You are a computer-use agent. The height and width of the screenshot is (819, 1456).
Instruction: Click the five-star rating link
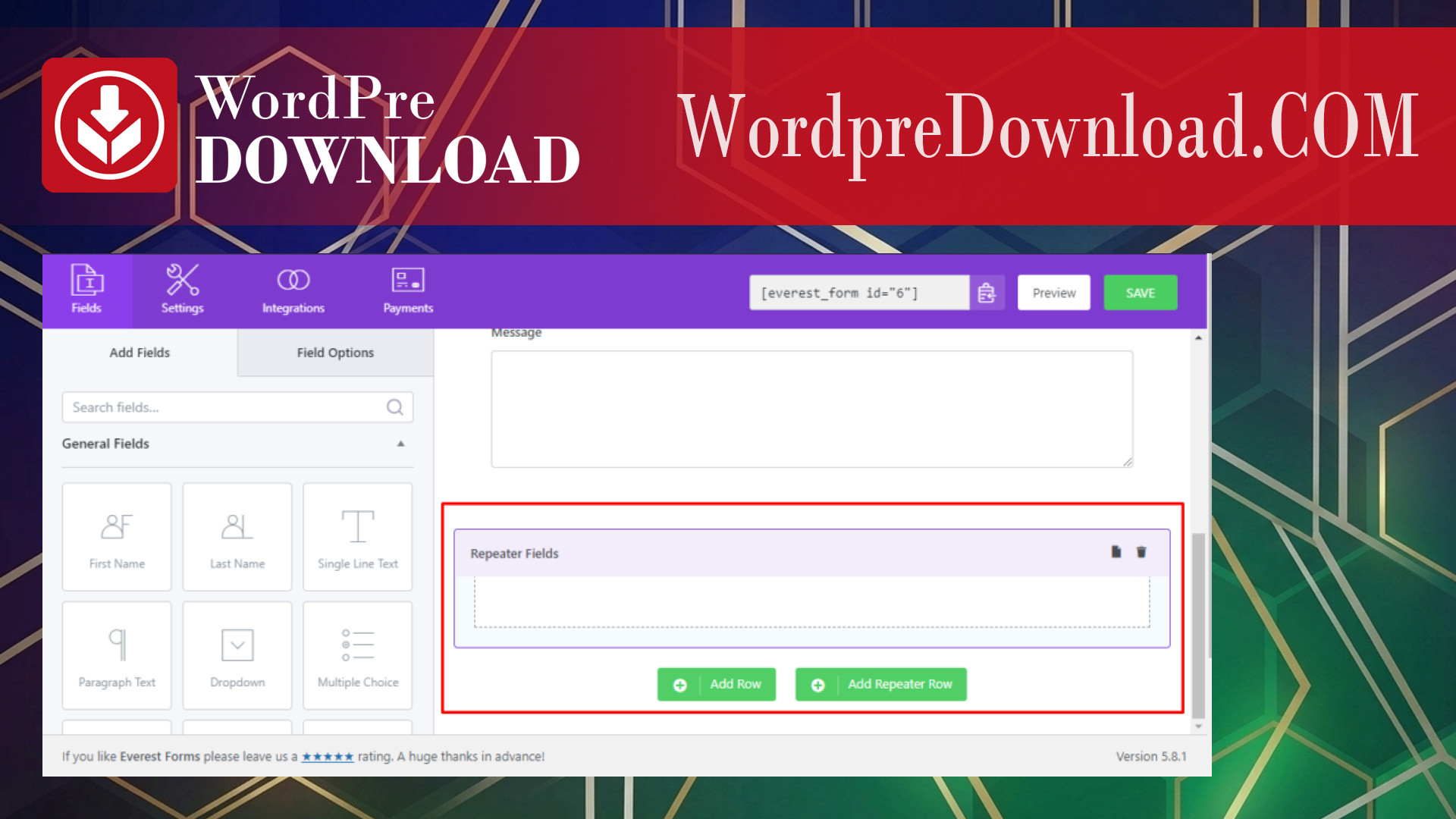[328, 757]
